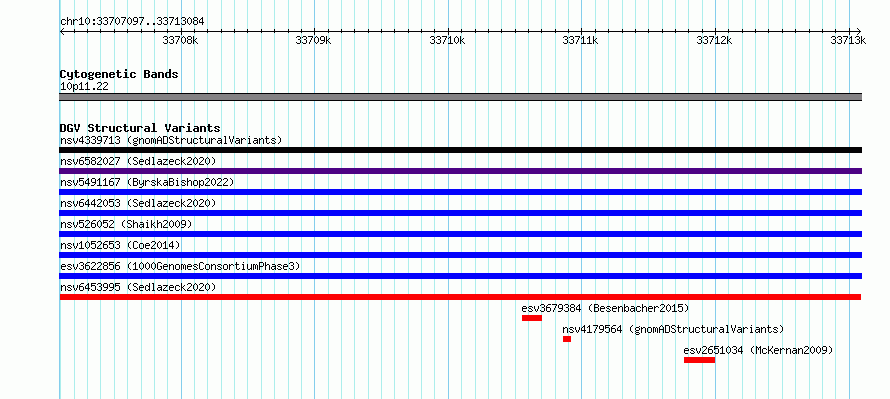The image size is (890, 399).
Task: Click the blue nsv5491167 variant bar
Action: (x=460, y=192)
